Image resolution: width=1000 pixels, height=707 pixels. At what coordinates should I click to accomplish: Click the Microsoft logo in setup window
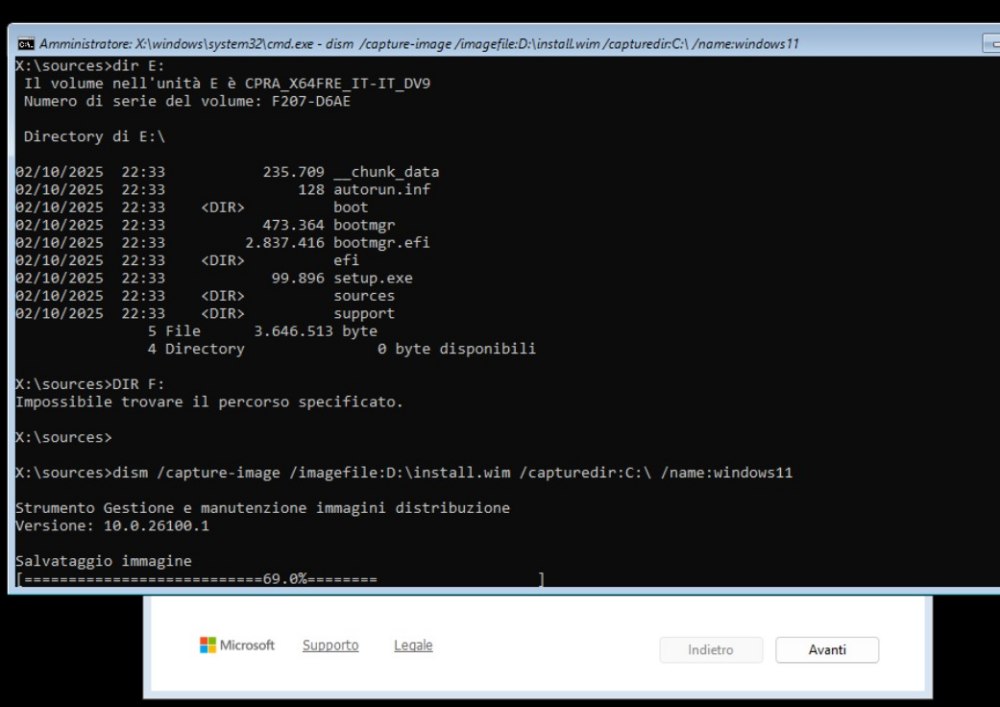point(237,645)
